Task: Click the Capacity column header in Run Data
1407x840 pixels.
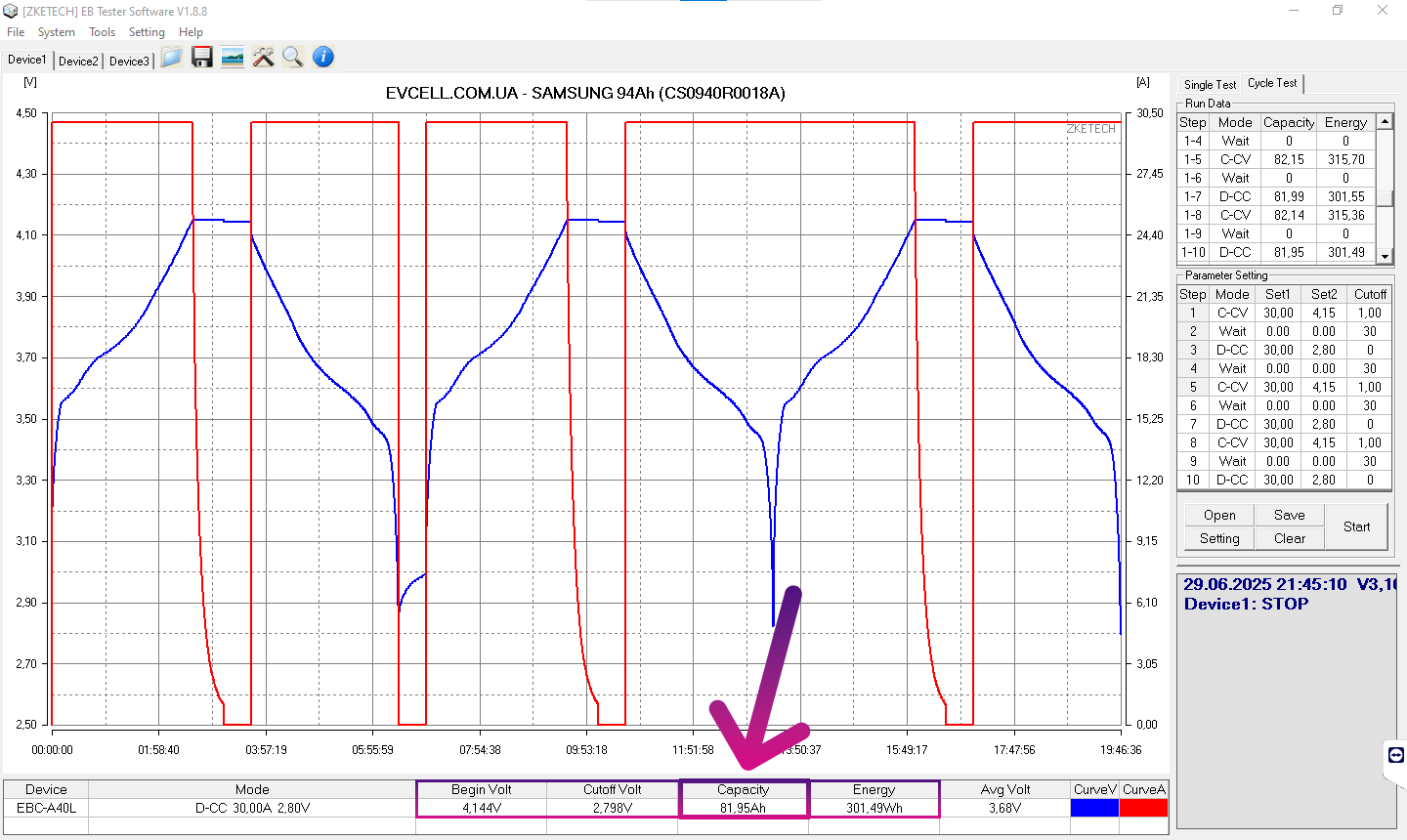Action: click(1289, 122)
